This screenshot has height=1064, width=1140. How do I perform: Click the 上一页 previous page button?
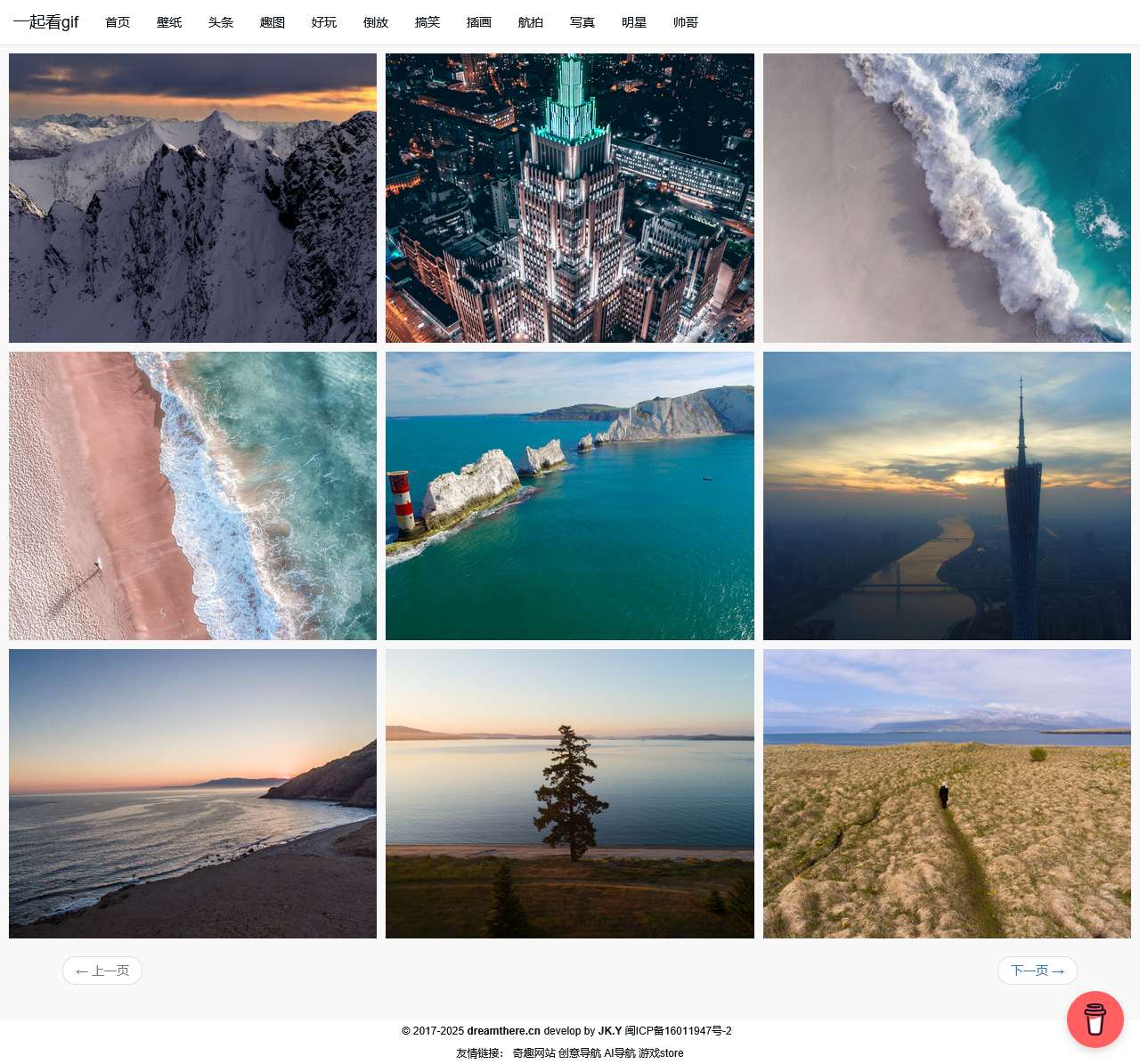(x=102, y=971)
